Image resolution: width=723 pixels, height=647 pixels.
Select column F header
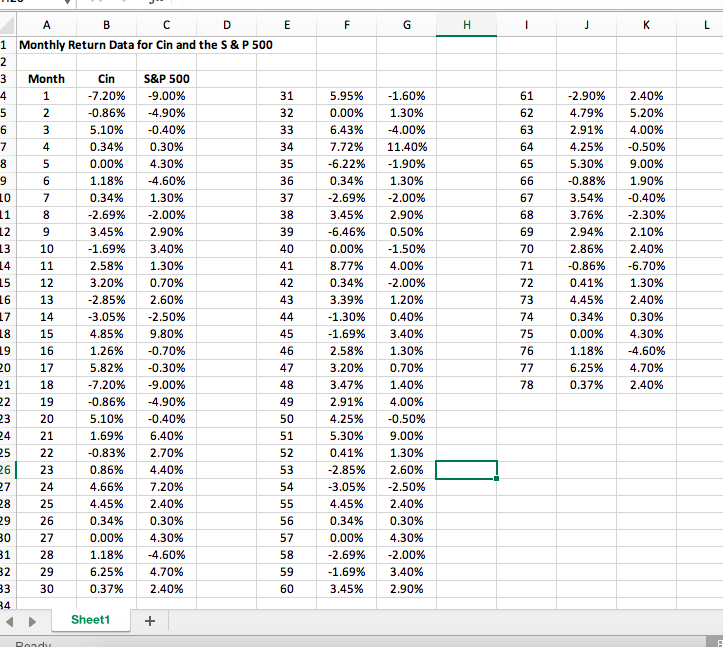(x=346, y=25)
